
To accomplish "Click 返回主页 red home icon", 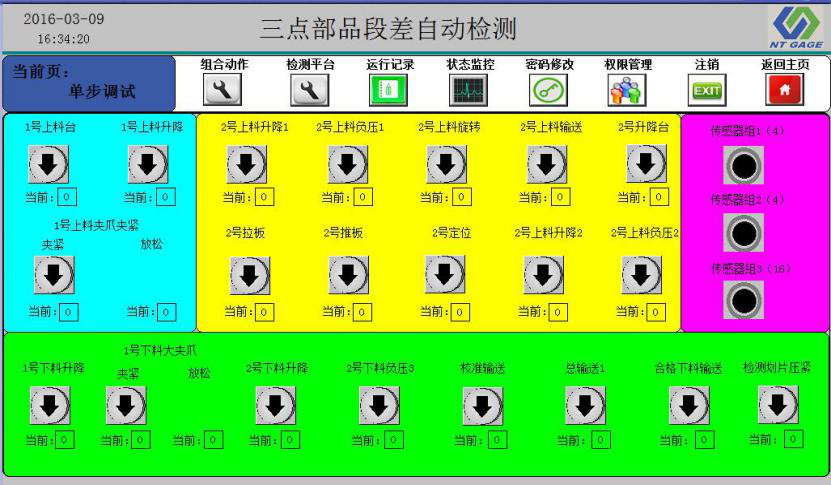I will (785, 91).
